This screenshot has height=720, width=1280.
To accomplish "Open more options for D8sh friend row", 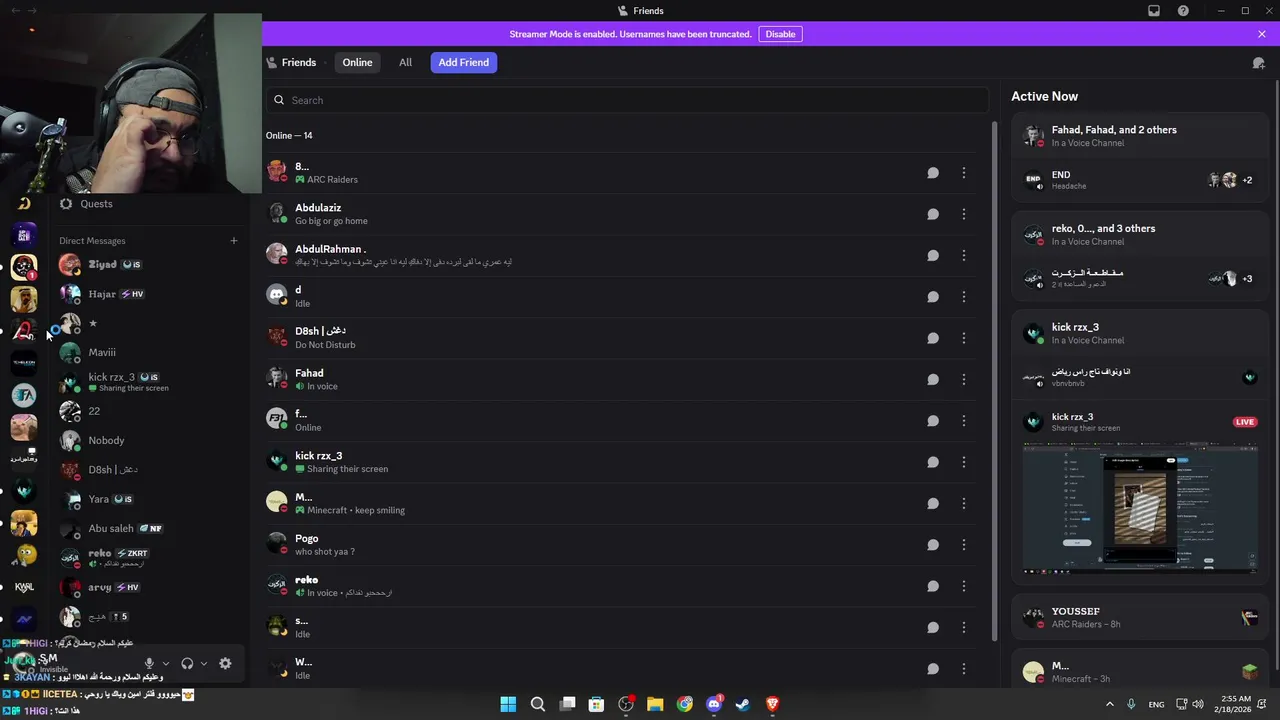I will pyautogui.click(x=964, y=338).
